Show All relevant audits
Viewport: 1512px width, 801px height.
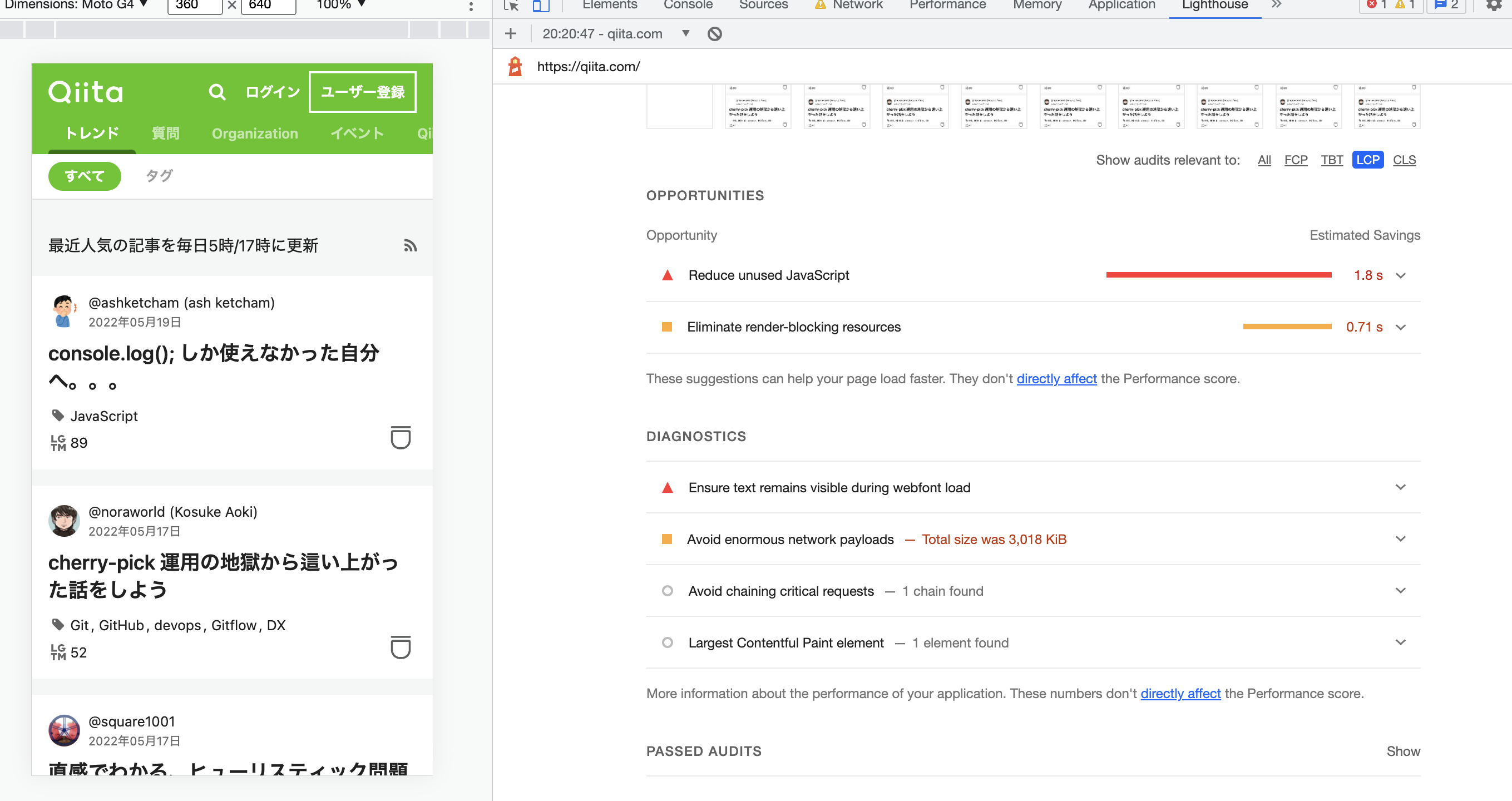pos(1264,160)
